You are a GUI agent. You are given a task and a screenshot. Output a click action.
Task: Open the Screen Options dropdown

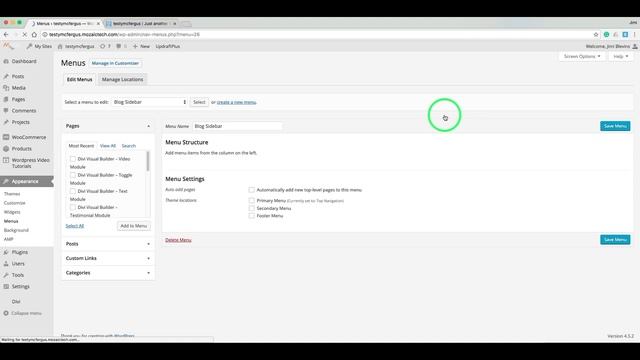pos(582,56)
